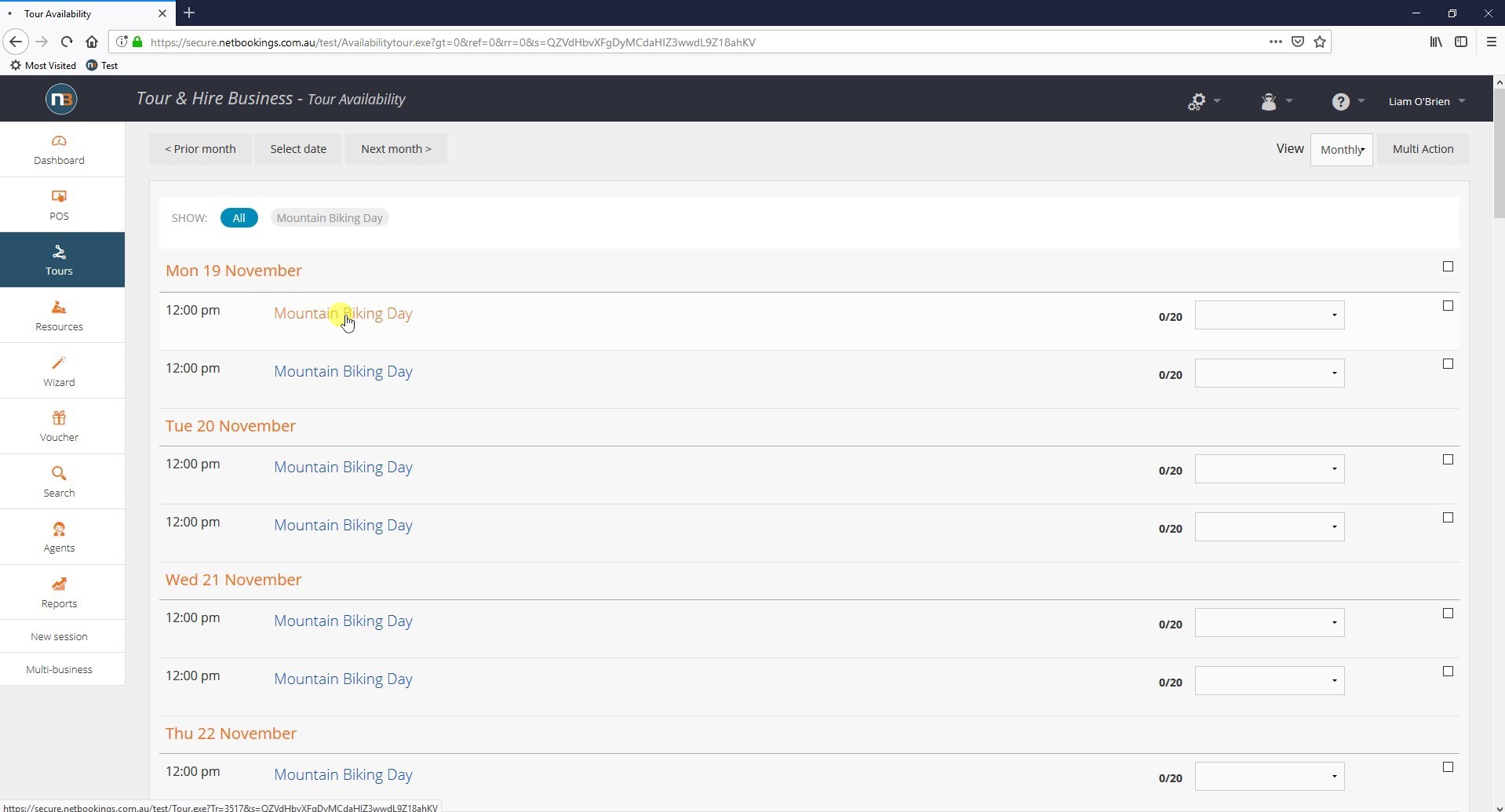Open dropdown for first Wed 21 November tour
The image size is (1505, 812).
coord(1269,623)
